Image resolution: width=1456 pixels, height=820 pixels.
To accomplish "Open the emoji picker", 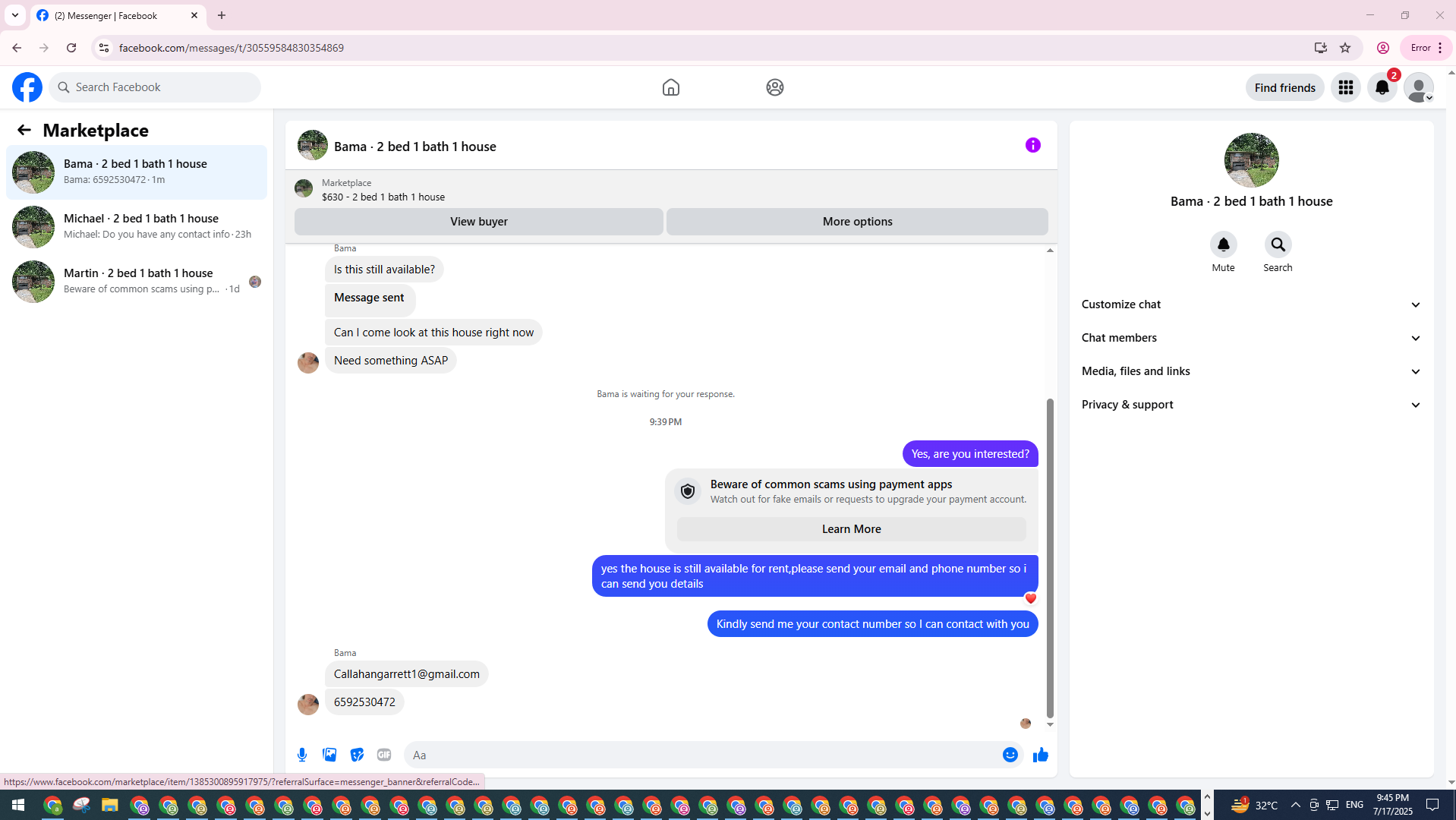I will [1010, 755].
